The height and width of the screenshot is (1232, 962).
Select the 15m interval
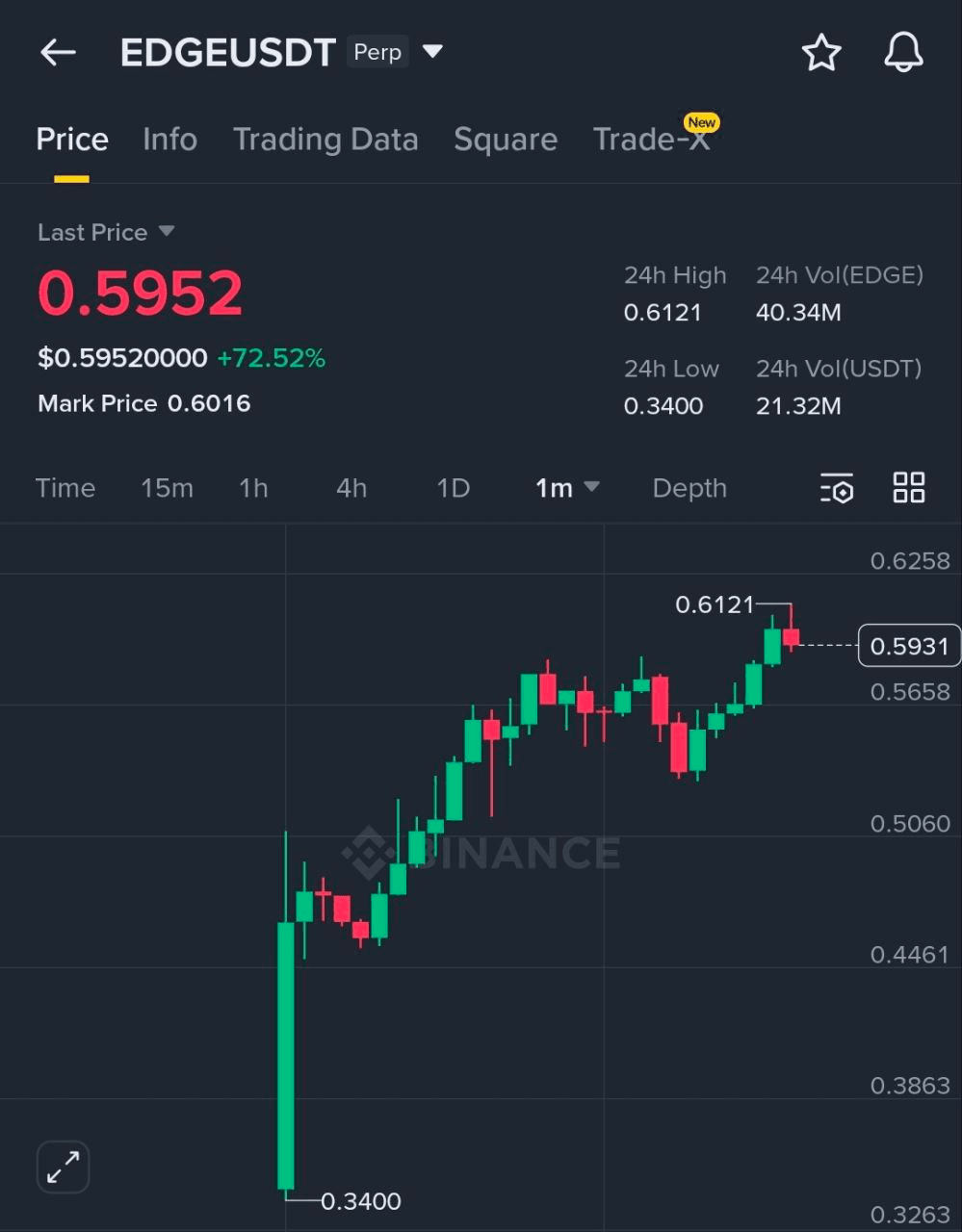click(x=167, y=488)
